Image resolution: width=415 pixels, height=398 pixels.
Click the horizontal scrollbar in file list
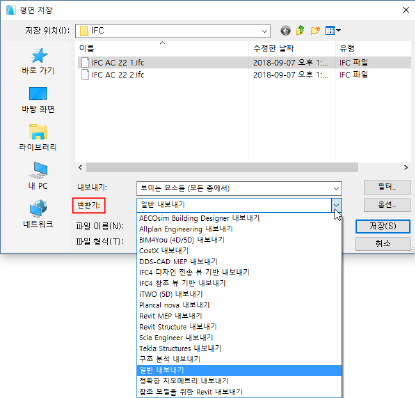(x=222, y=167)
